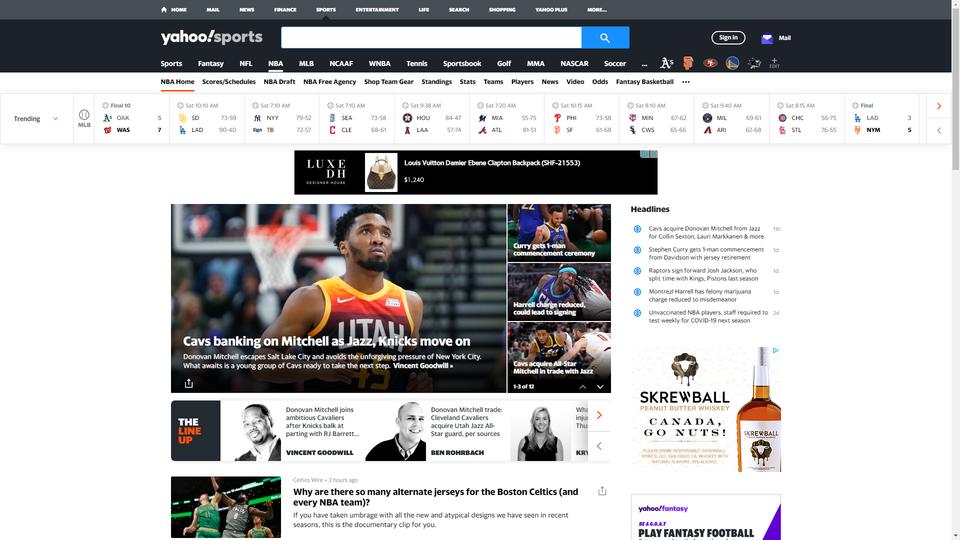The image size is (960, 540).
Task: Select the 49ers team logo
Action: (710, 63)
